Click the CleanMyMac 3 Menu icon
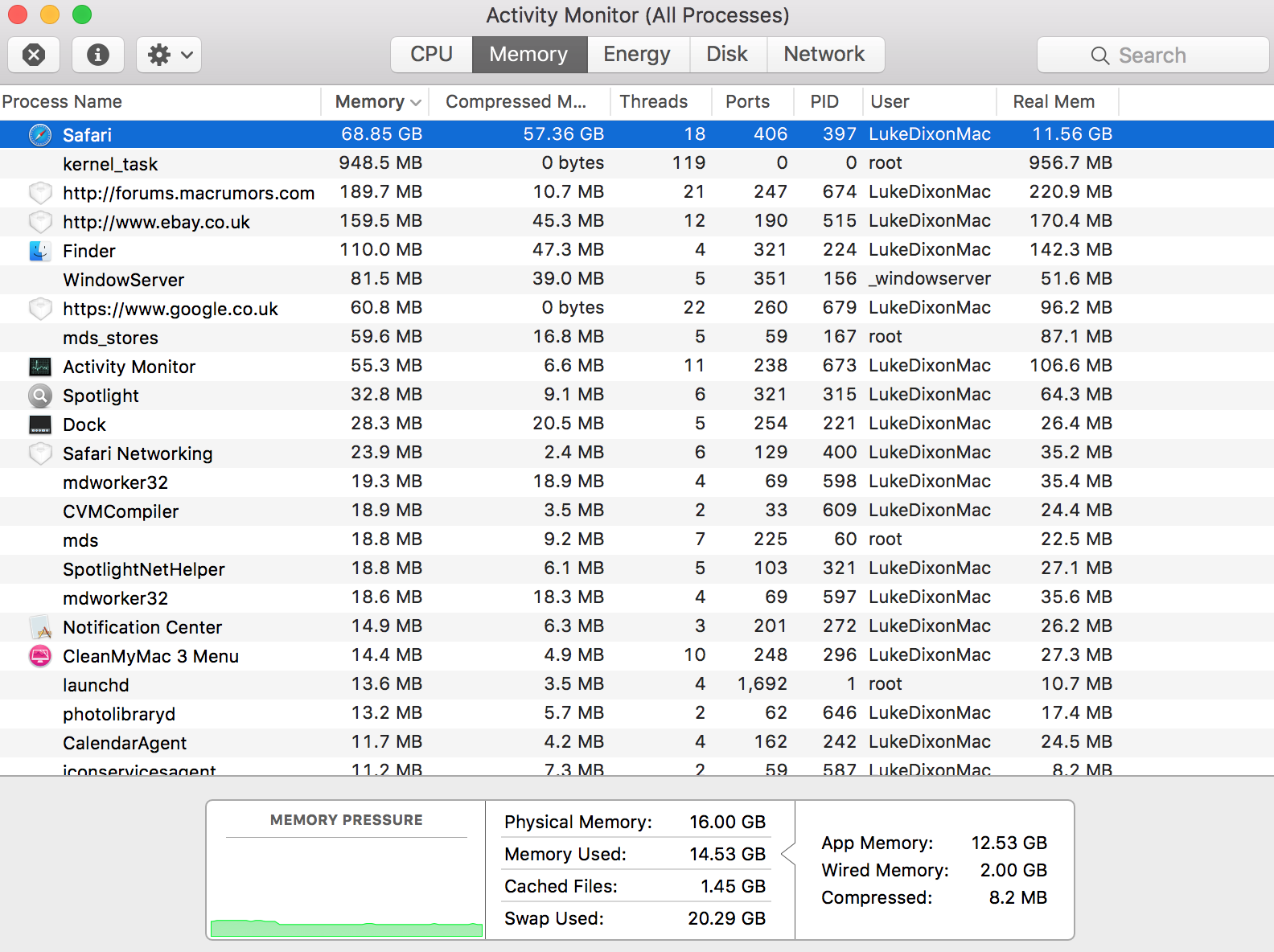 coord(40,656)
